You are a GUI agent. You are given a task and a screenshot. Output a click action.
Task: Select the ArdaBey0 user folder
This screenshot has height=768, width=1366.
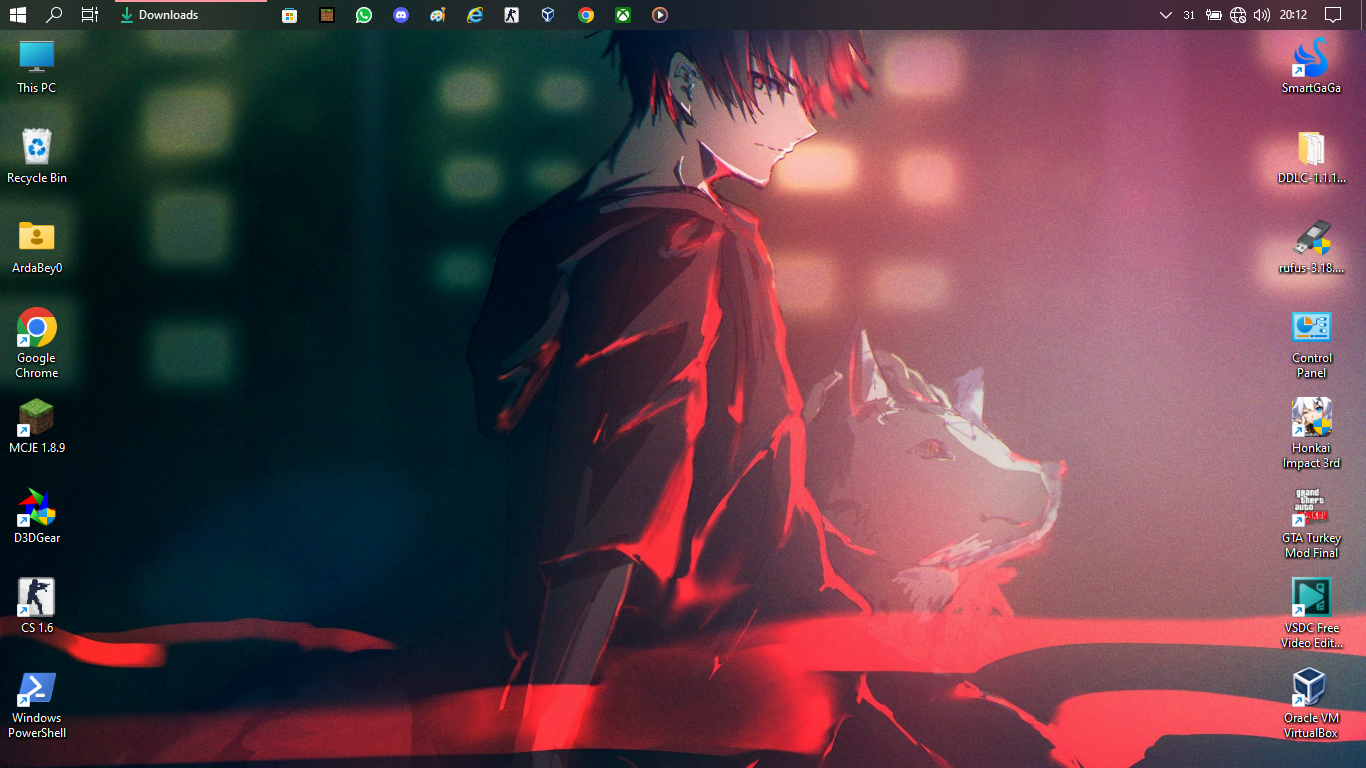click(37, 247)
